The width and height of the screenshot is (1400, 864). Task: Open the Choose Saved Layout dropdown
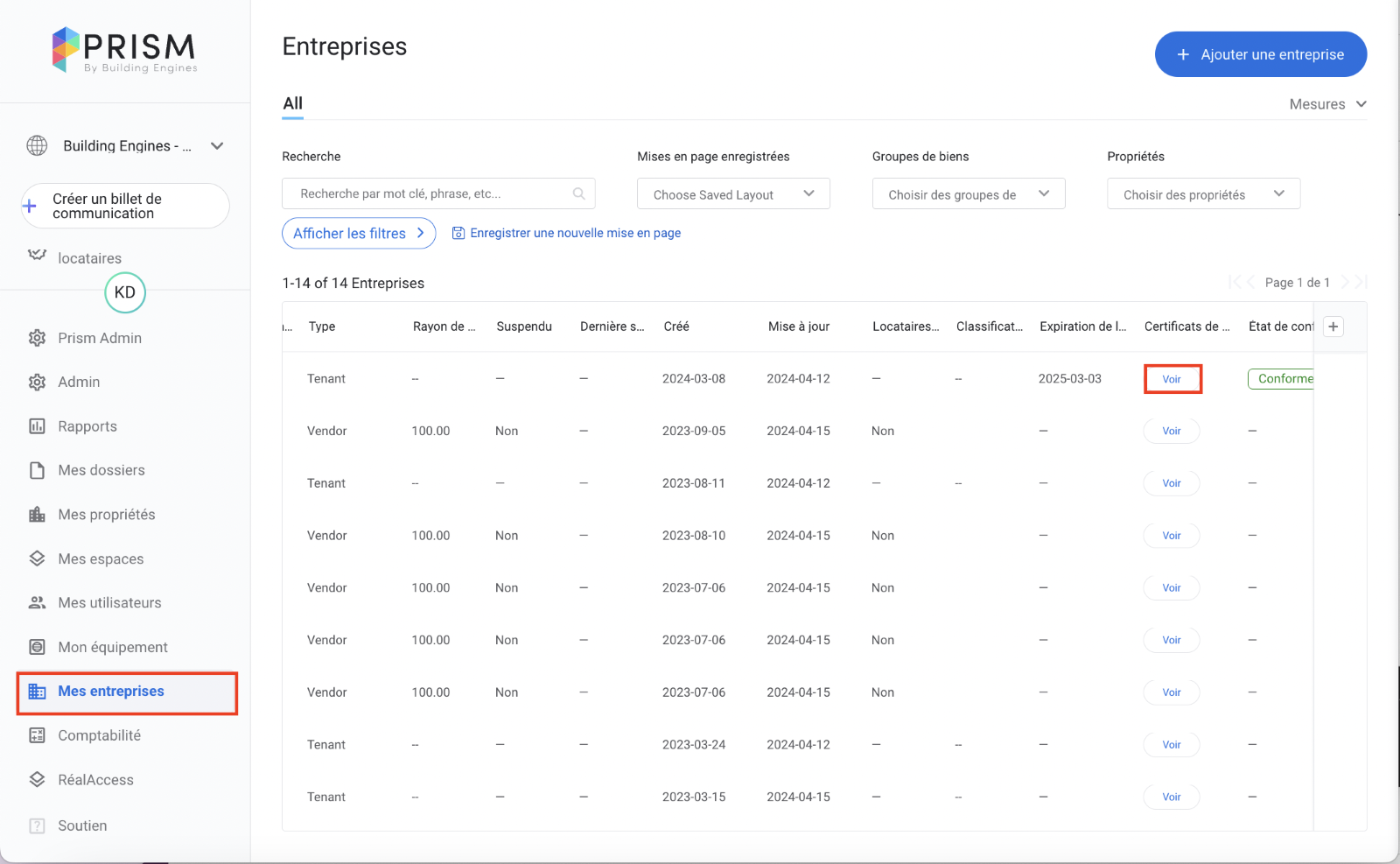coord(733,194)
